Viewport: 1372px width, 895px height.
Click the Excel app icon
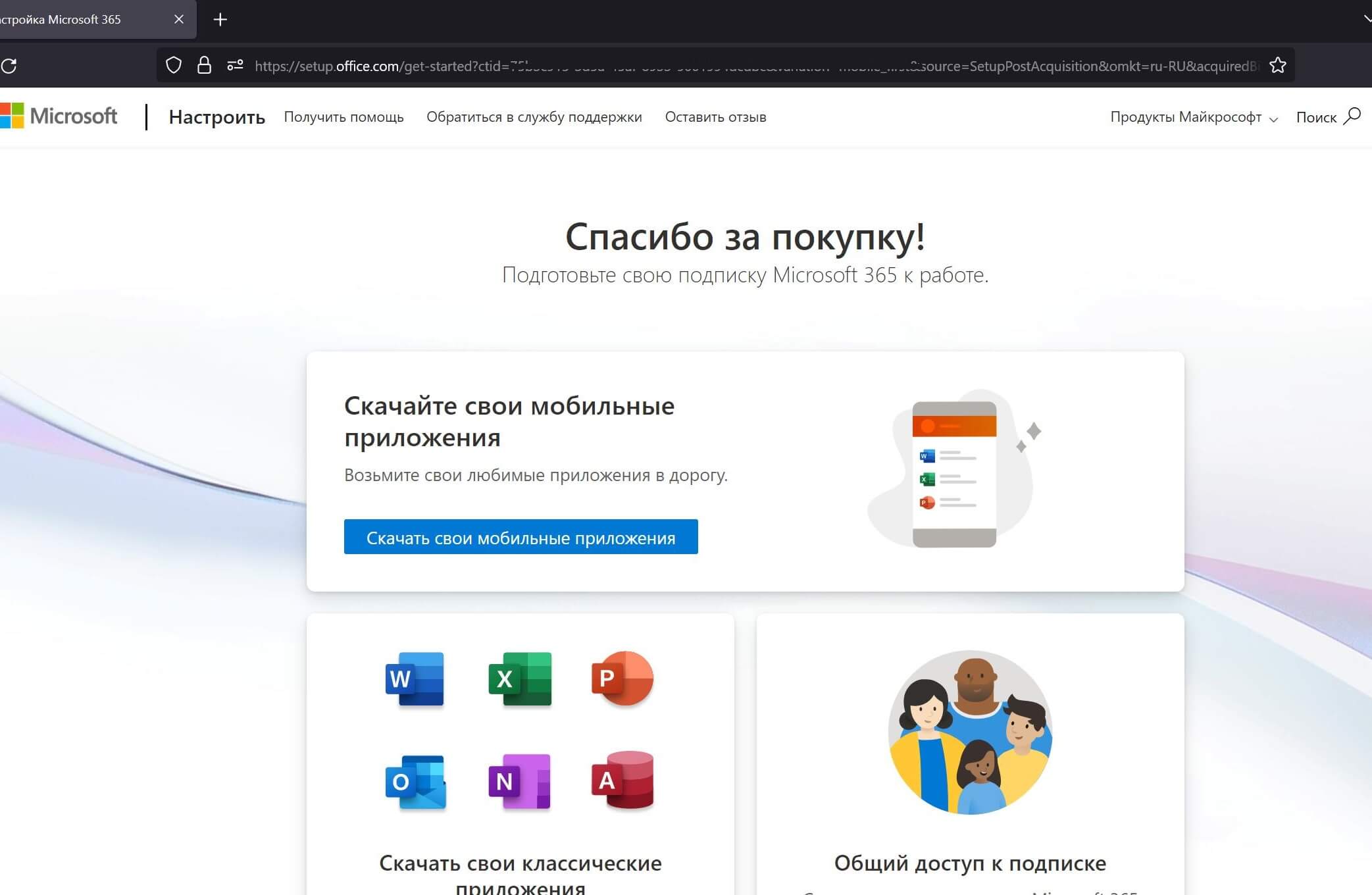tap(520, 678)
